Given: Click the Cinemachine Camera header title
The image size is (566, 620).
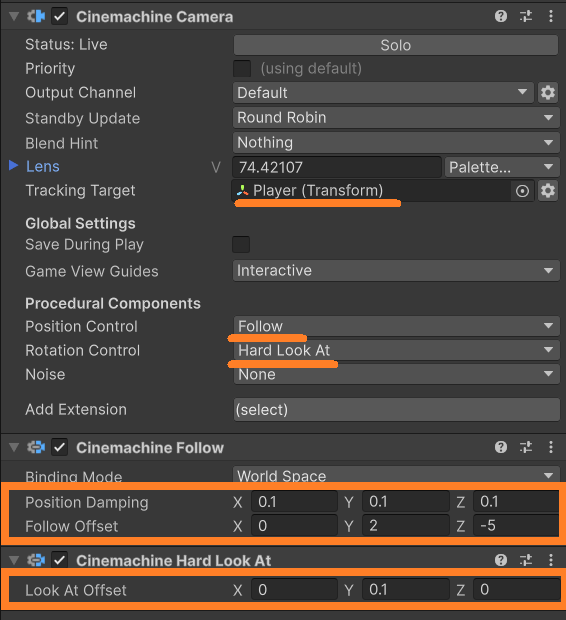Looking at the screenshot, I should [155, 17].
